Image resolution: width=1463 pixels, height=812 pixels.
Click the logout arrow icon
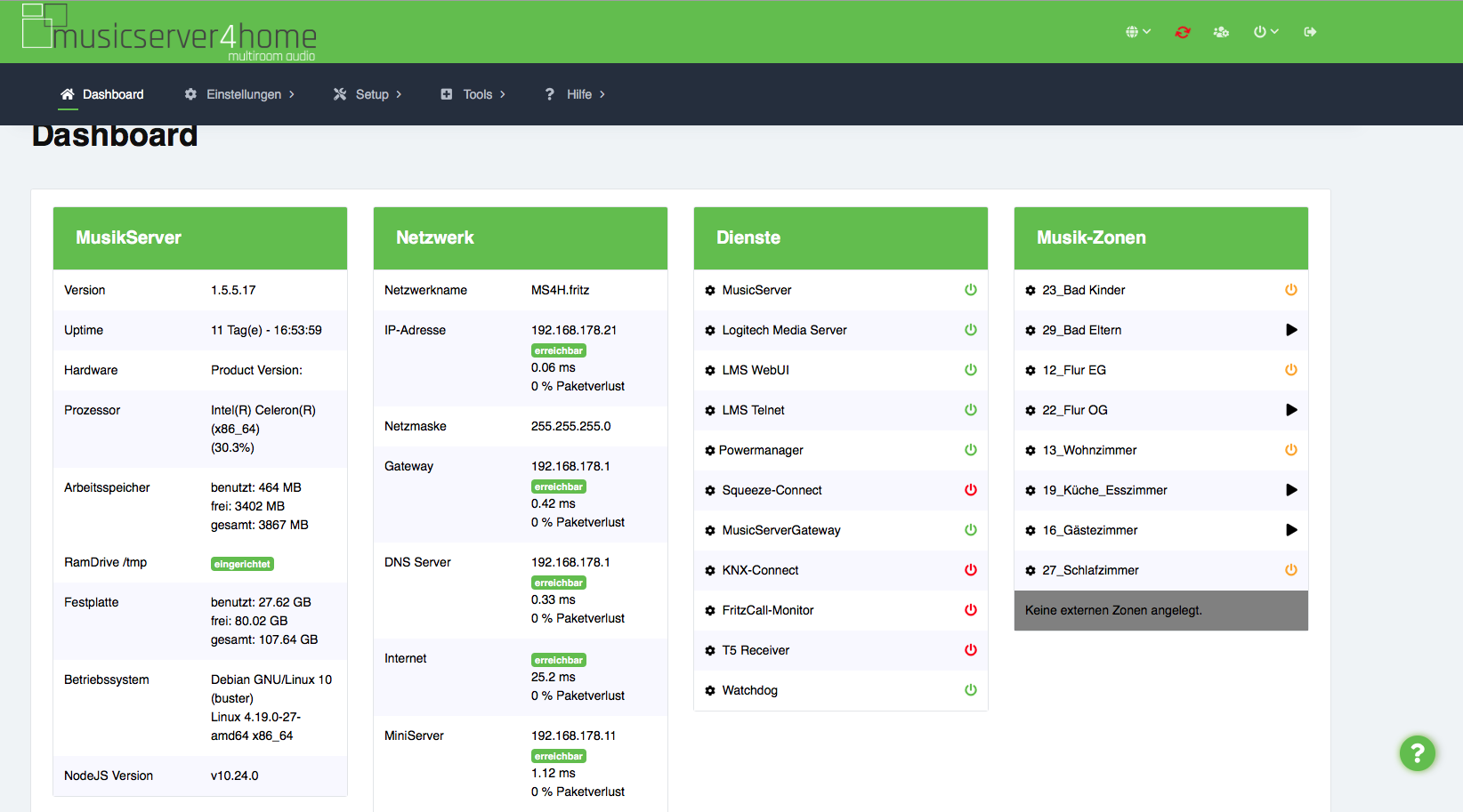[x=1310, y=32]
